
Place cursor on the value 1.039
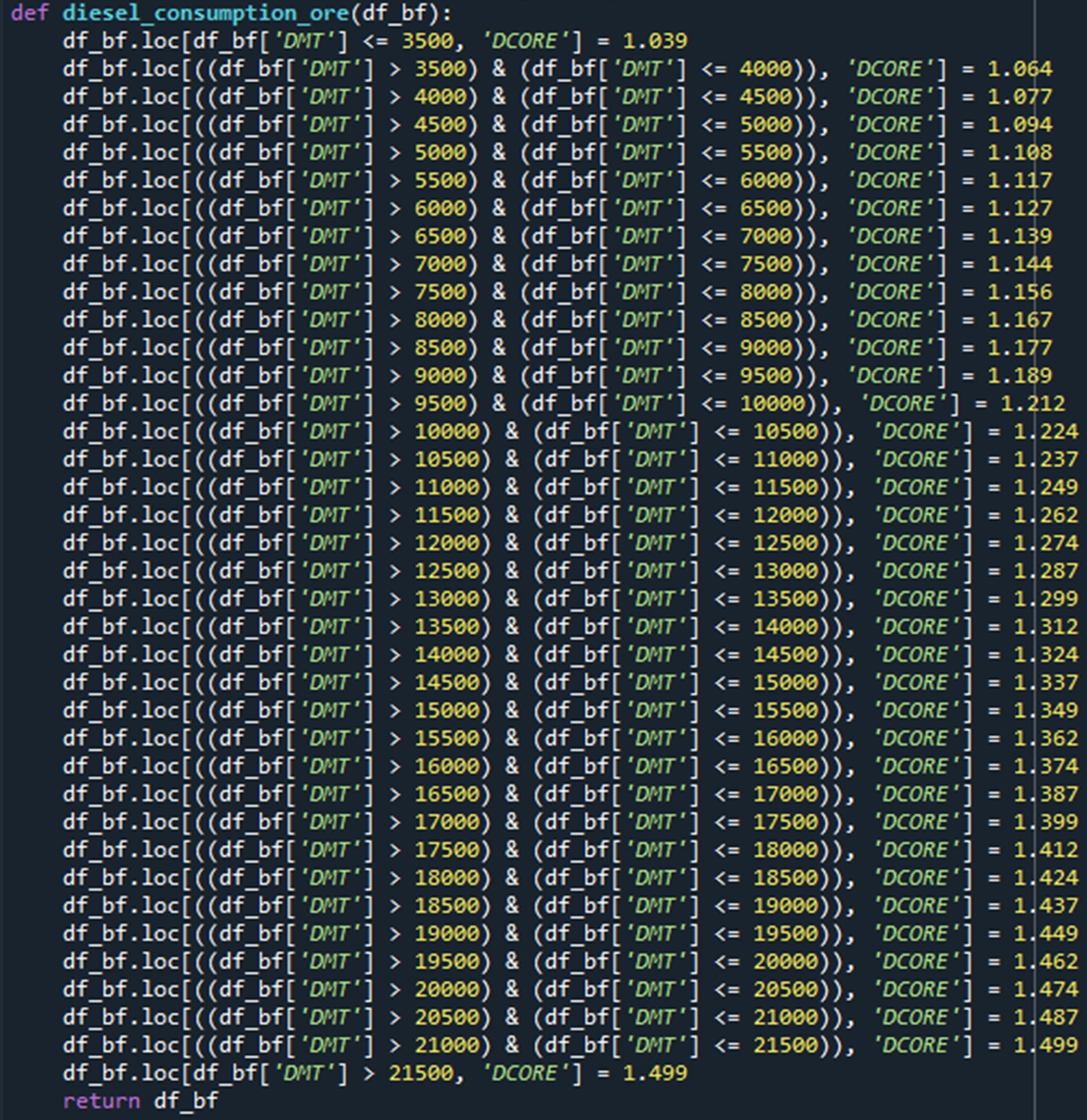click(655, 41)
